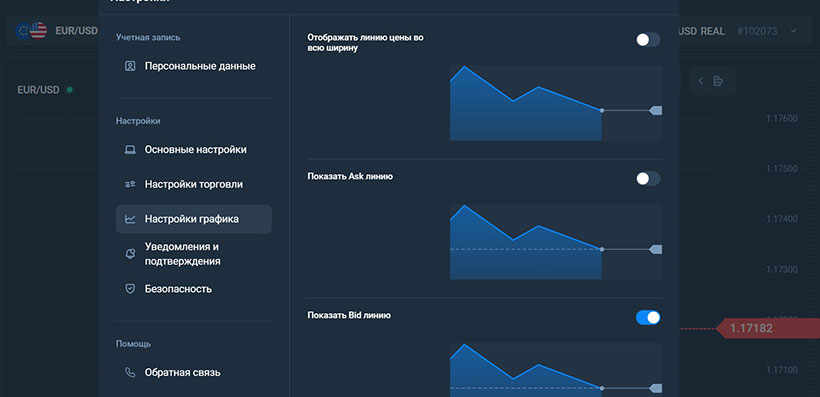This screenshot has width=820, height=397.
Task: Turn on Показать Ask линию switch
Action: pyautogui.click(x=648, y=179)
